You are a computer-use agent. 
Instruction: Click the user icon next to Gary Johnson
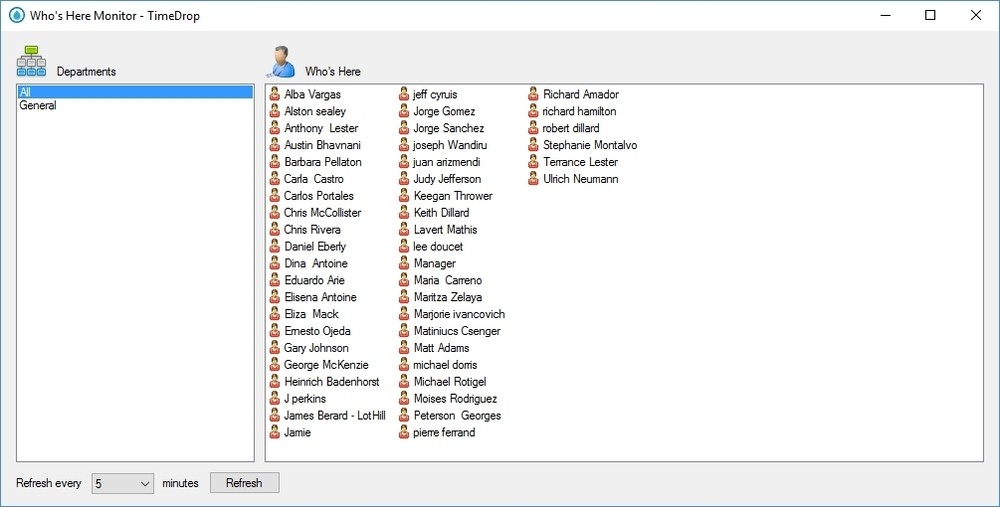275,348
